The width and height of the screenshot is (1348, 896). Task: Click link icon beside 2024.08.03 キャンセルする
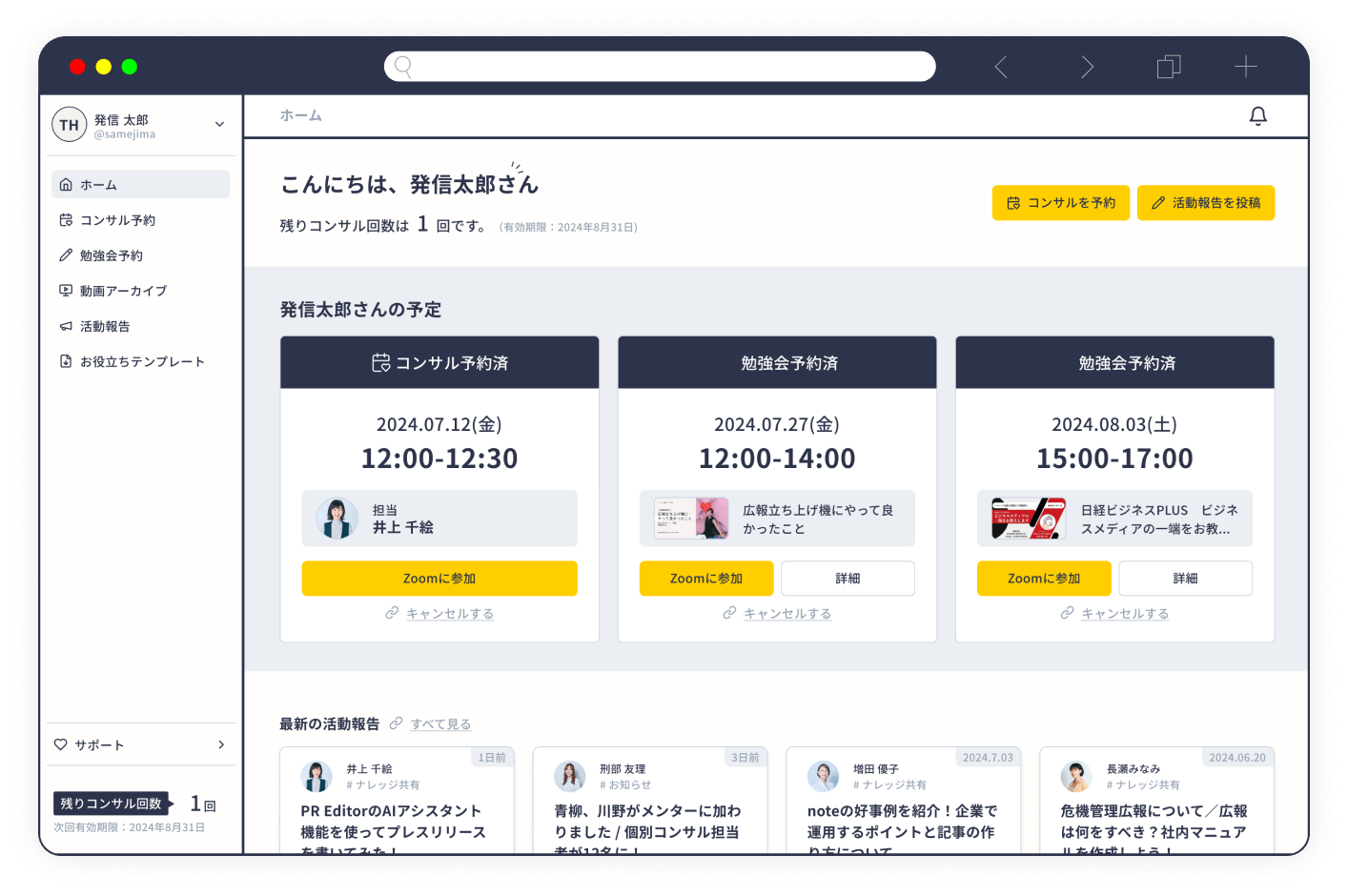[1067, 613]
